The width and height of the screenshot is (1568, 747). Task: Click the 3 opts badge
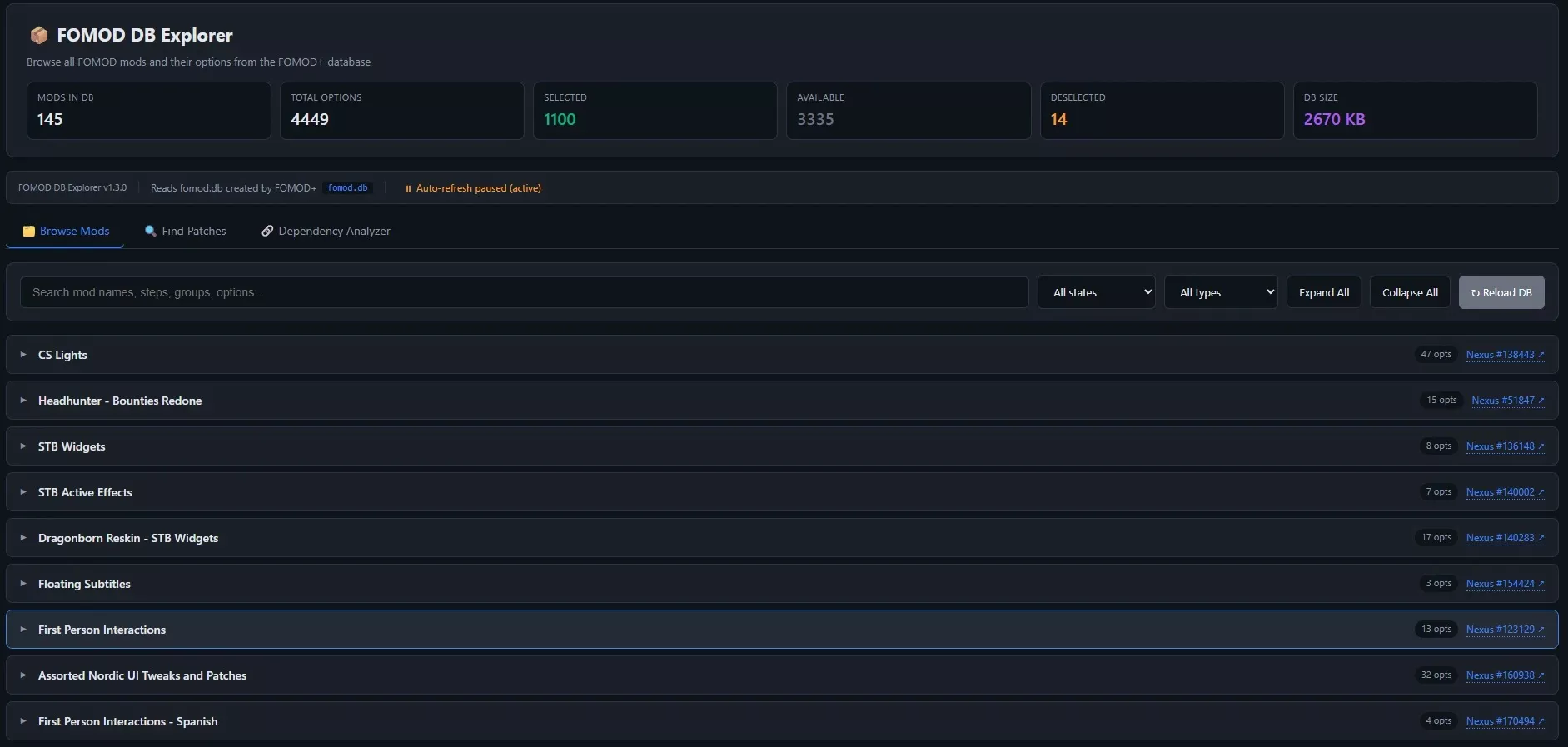click(x=1438, y=583)
